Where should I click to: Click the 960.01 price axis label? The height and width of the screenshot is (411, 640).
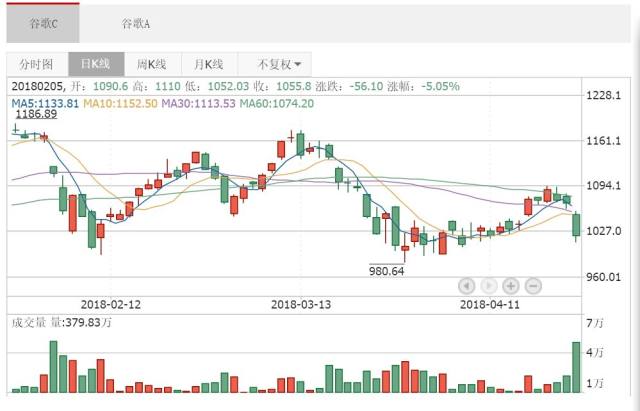pyautogui.click(x=604, y=277)
